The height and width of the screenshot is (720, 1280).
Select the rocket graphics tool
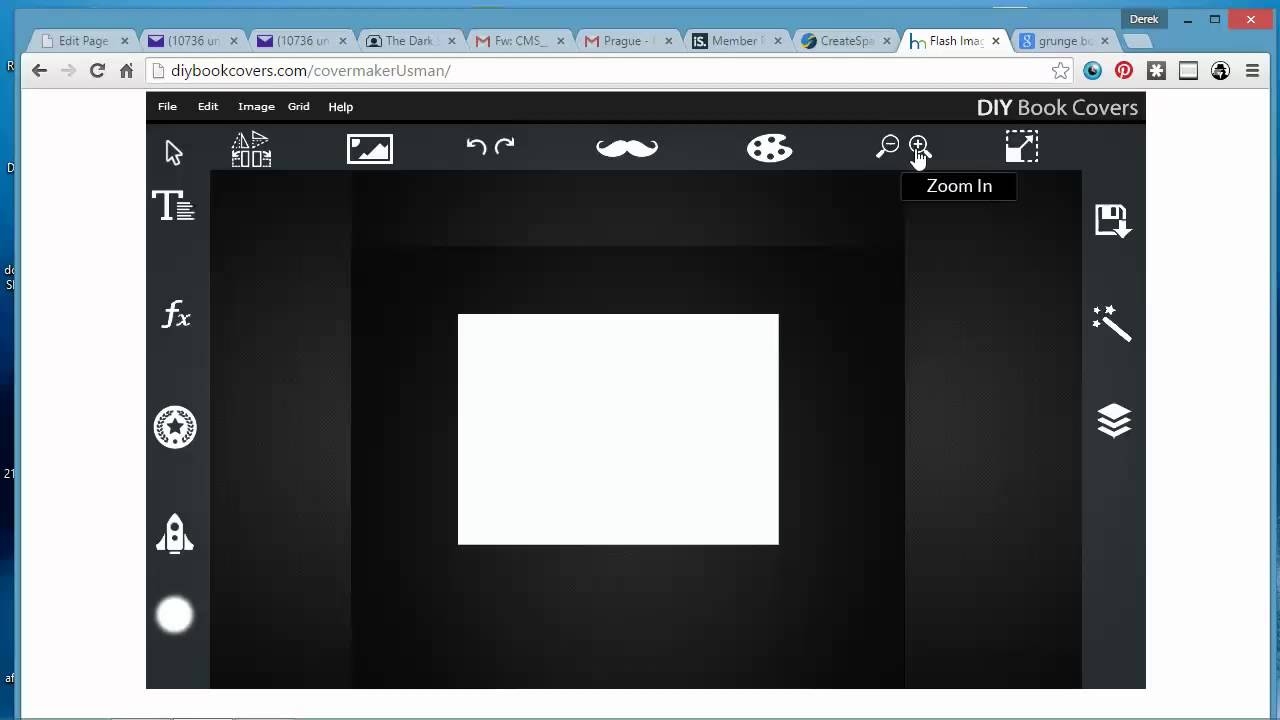(x=175, y=534)
